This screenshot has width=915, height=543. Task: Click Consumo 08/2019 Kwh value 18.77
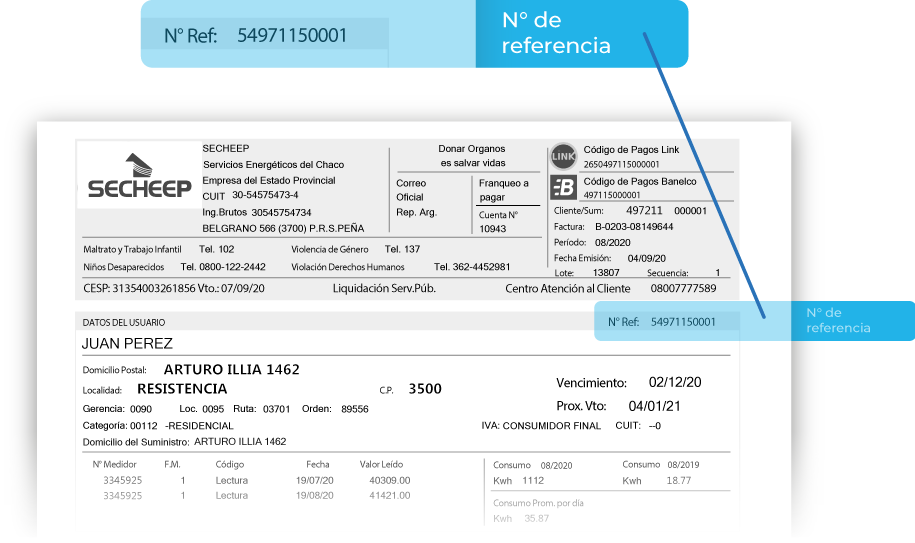pyautogui.click(x=679, y=481)
